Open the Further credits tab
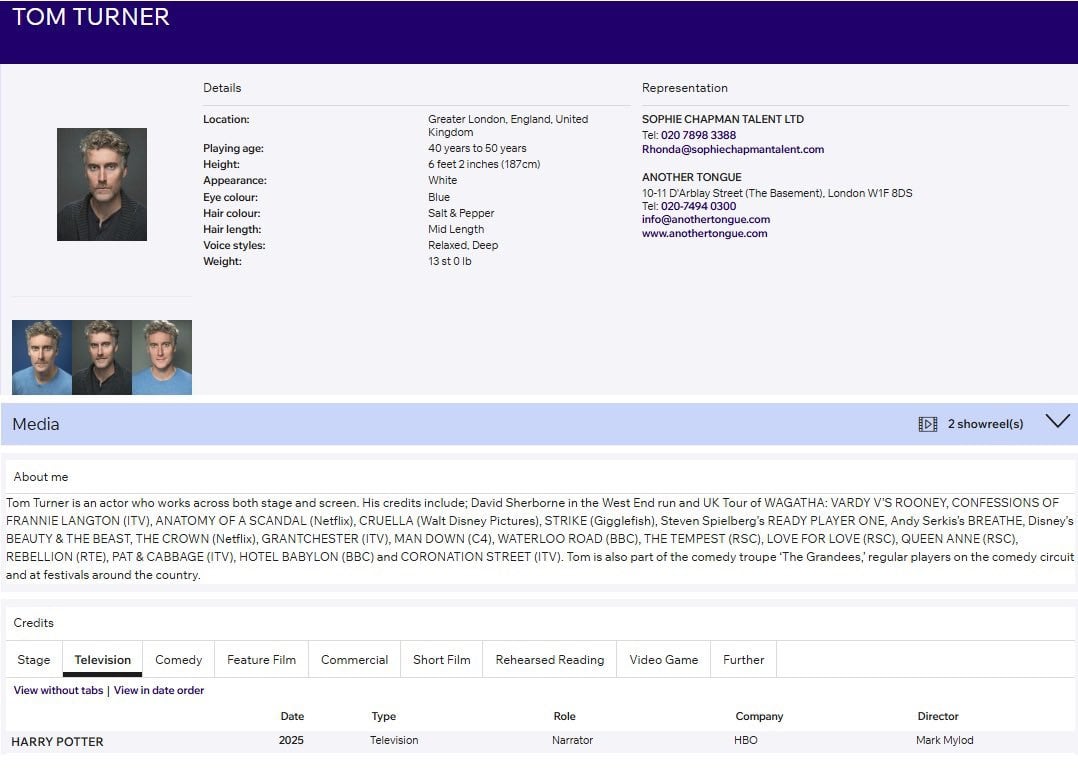Image resolution: width=1078 pixels, height=772 pixels. click(743, 660)
